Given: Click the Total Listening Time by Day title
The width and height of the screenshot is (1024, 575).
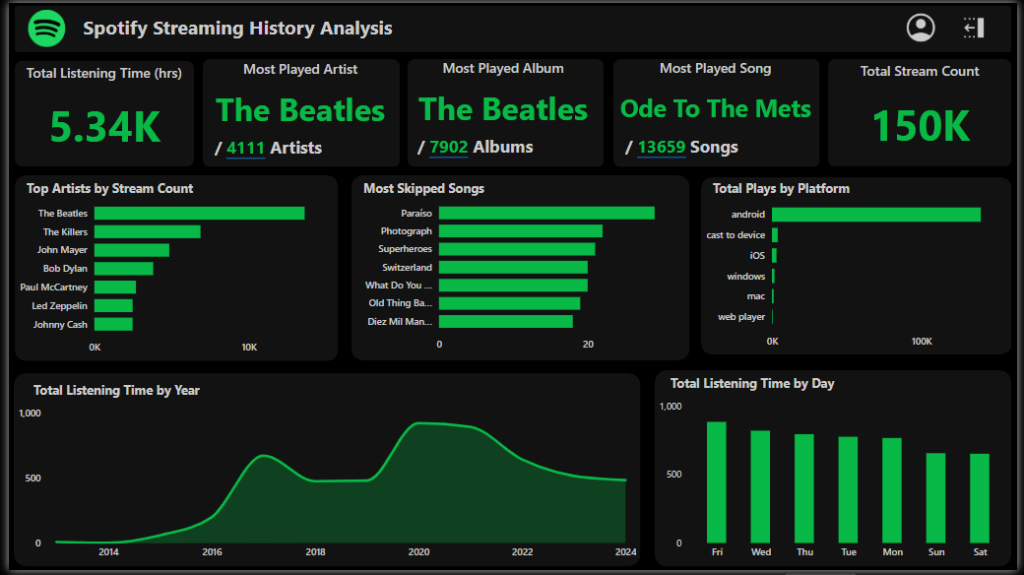Looking at the screenshot, I should (x=752, y=384).
